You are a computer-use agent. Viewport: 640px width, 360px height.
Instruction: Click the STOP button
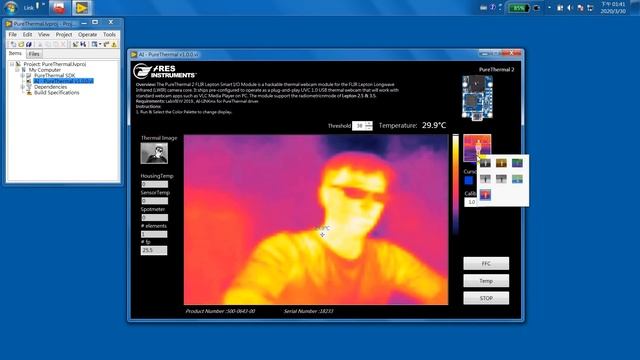(x=486, y=298)
